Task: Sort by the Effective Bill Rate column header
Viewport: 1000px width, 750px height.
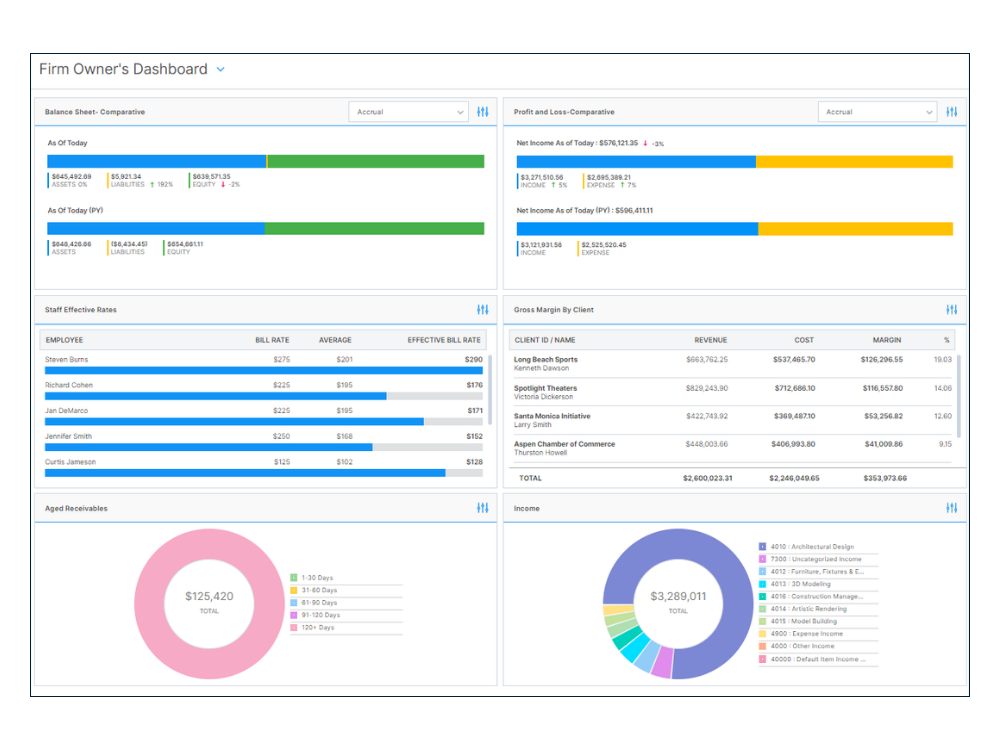Action: tap(443, 340)
